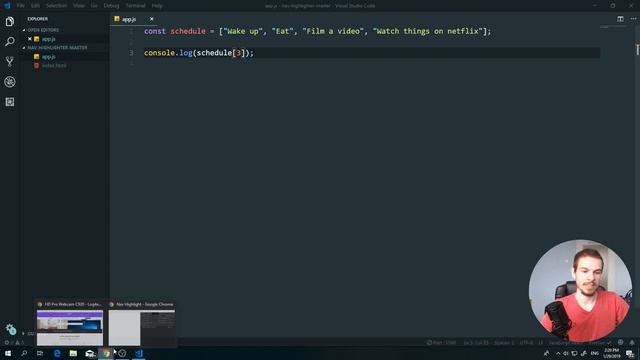640x360 pixels.
Task: Open the Debug menu
Action: (x=111, y=6)
